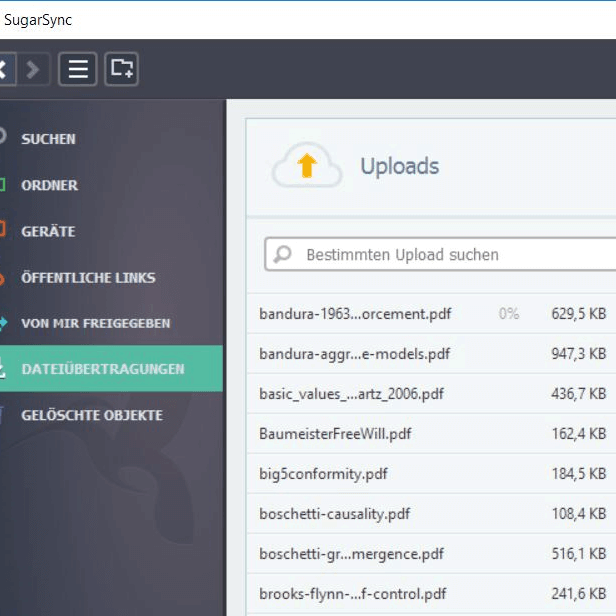Click the basic_values_...artz_2006.pdf row
The height and width of the screenshot is (616, 616).
(351, 394)
